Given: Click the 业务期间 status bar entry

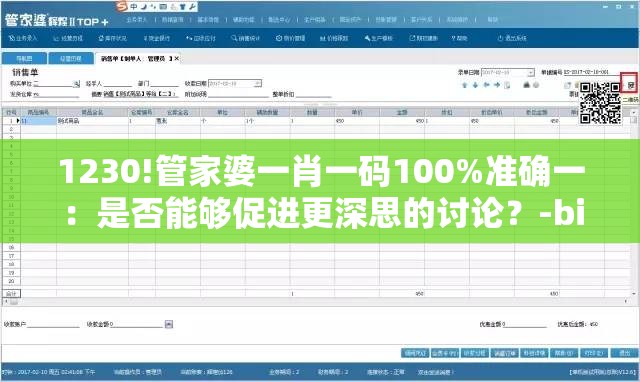Looking at the screenshot, I should (x=284, y=372).
